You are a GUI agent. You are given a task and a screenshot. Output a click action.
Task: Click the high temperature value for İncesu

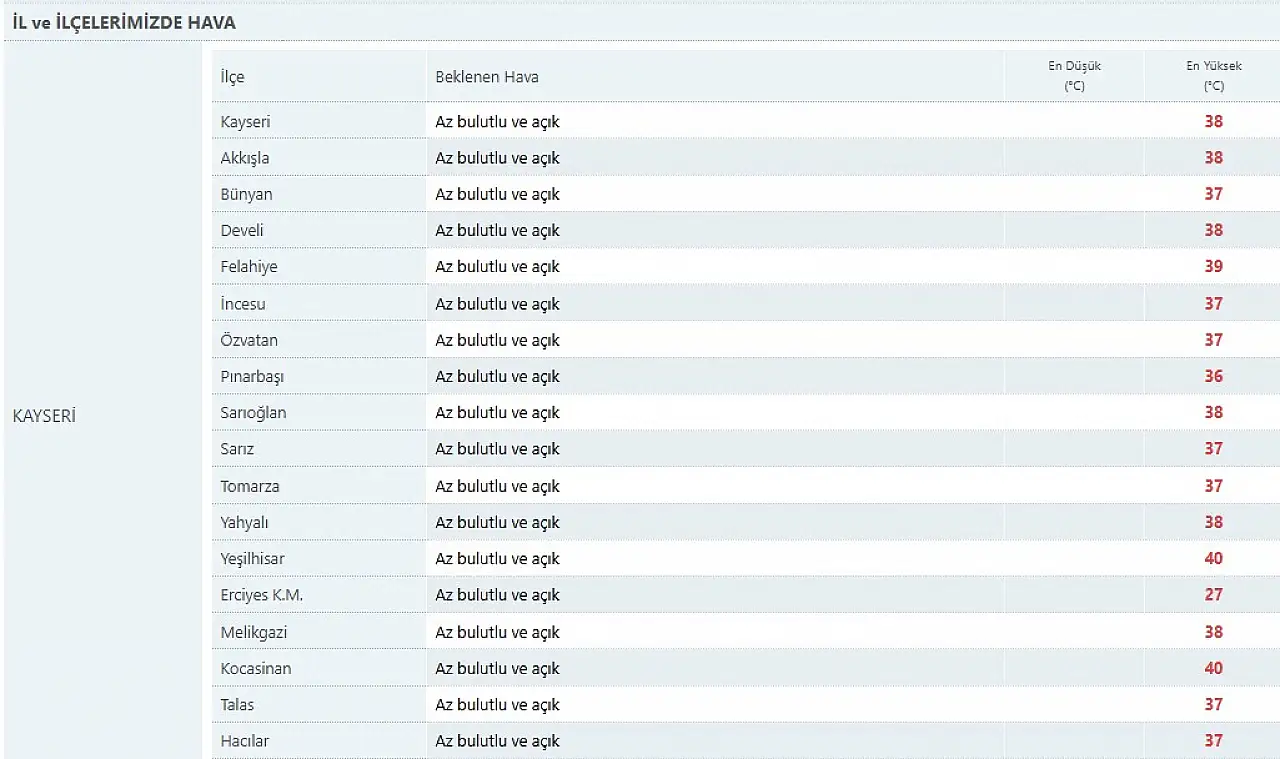[x=1213, y=303]
